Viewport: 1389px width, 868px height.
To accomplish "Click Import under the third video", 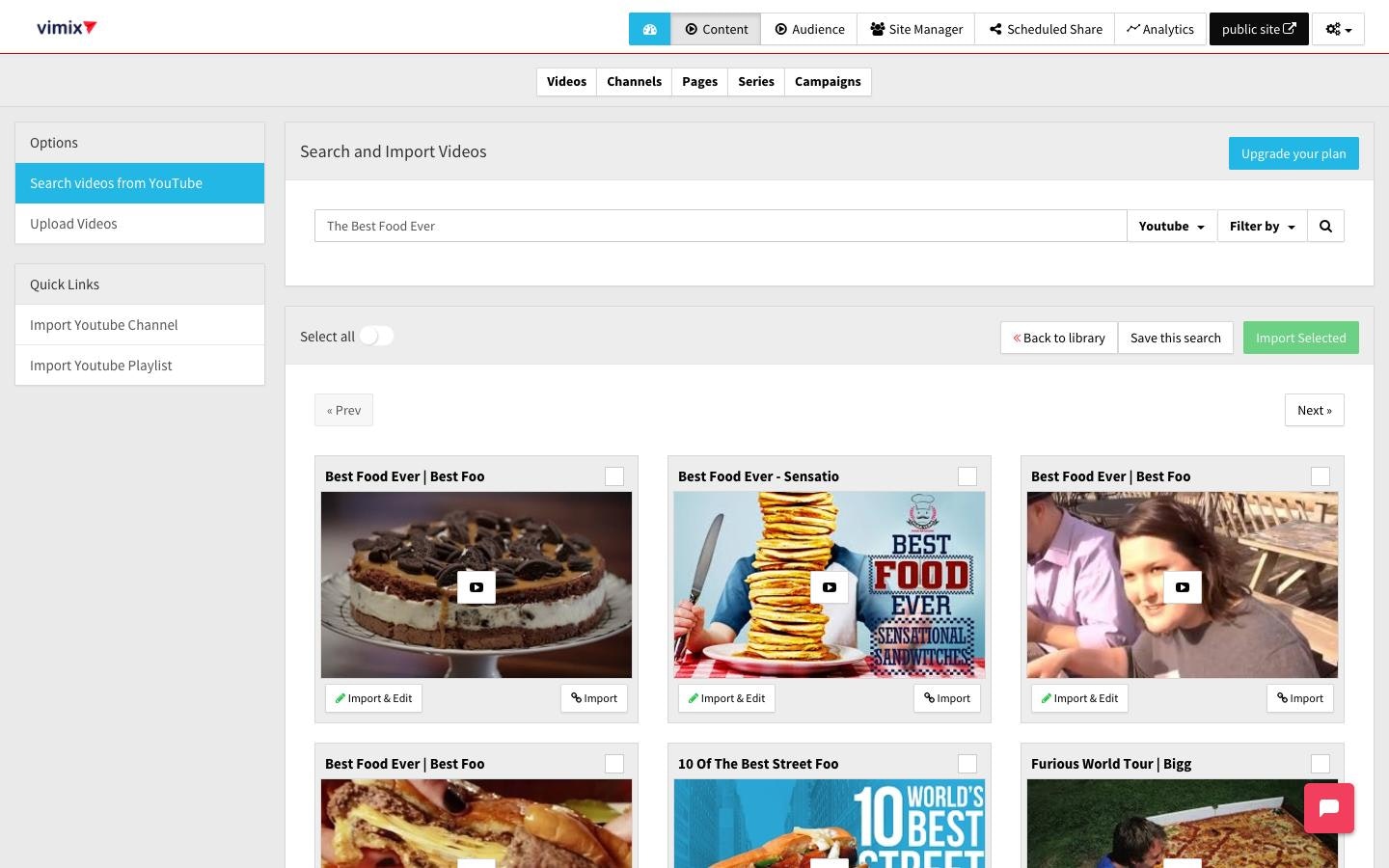I will pos(1300,698).
